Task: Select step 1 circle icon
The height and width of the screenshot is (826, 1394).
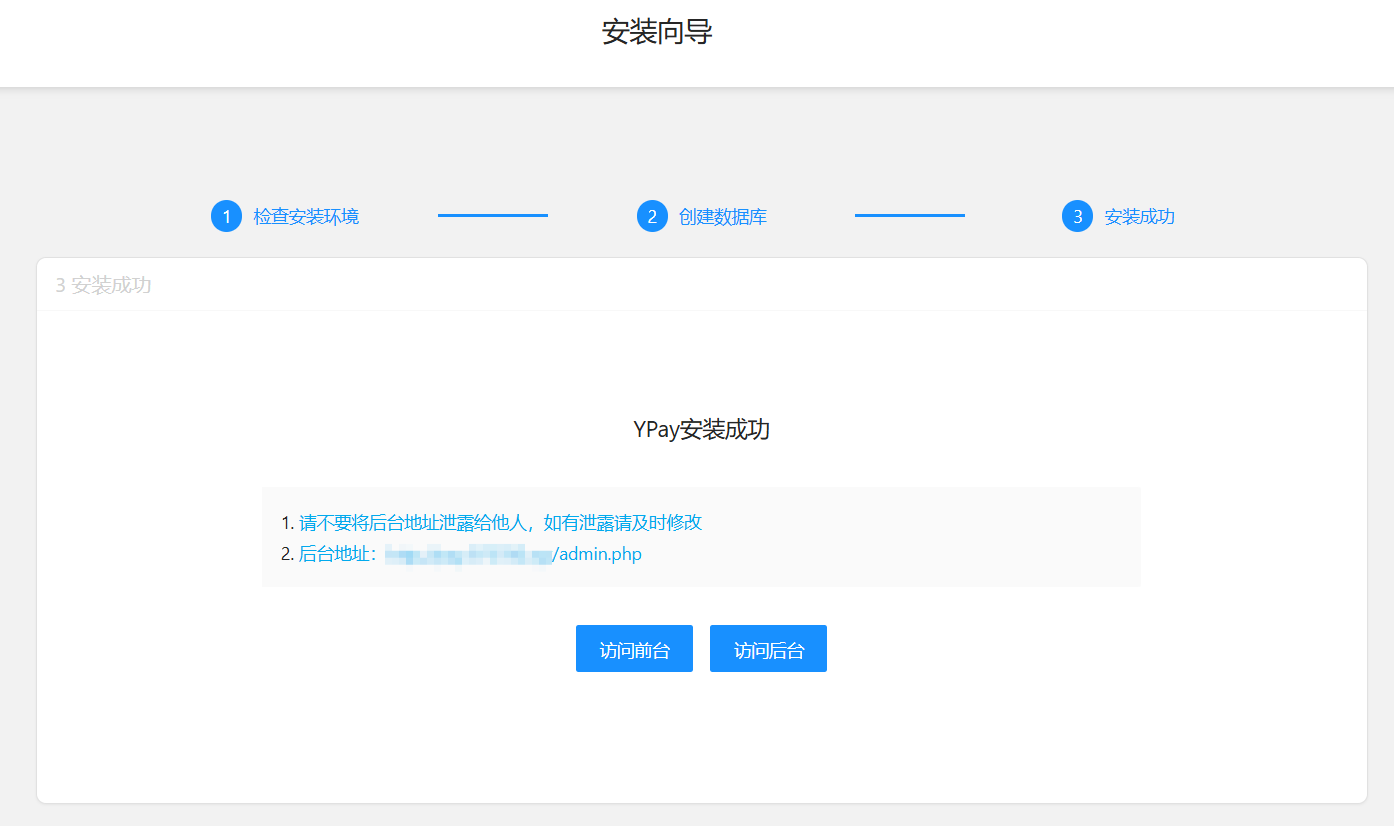Action: click(x=227, y=216)
